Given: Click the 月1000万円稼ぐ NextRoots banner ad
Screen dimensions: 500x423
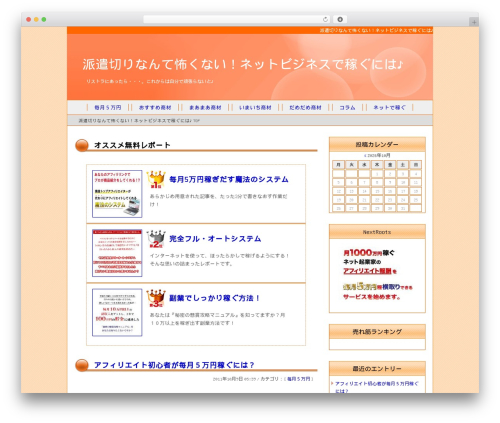Looking at the screenshot, I should click(377, 275).
